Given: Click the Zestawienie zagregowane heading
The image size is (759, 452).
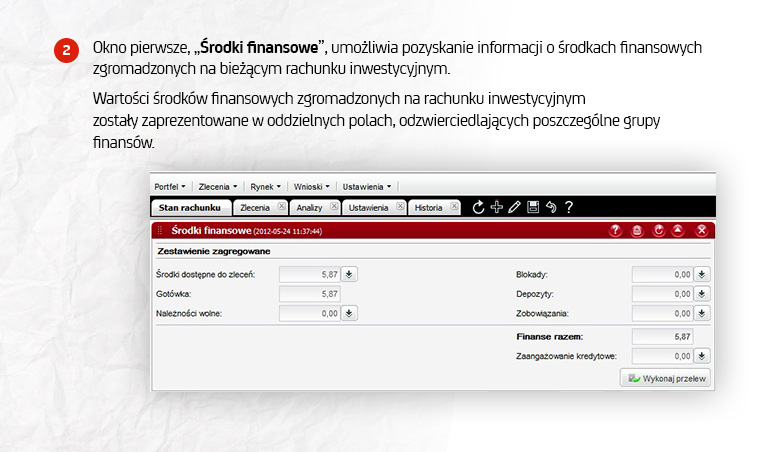Looking at the screenshot, I should pos(214,251).
